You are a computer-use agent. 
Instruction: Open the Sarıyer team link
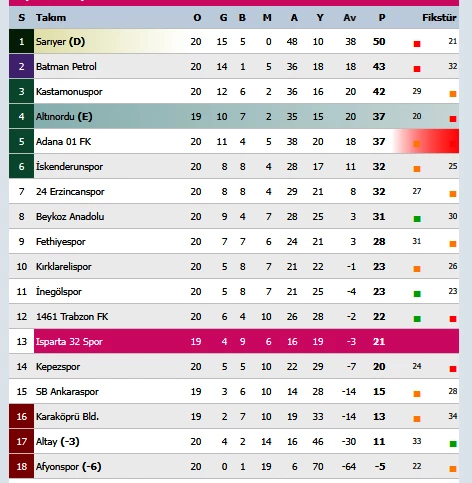point(51,42)
